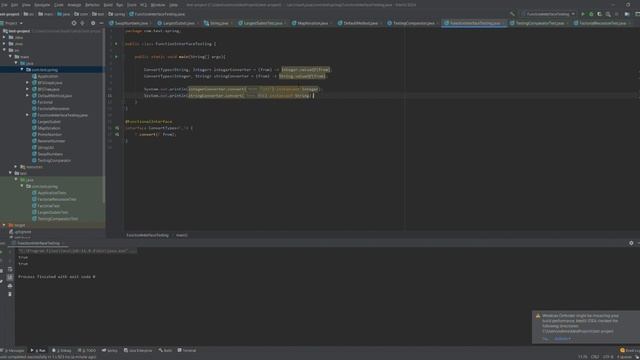Click the print icon in Run console sidebar
Screen dimensions: 640x360
(x=10, y=286)
